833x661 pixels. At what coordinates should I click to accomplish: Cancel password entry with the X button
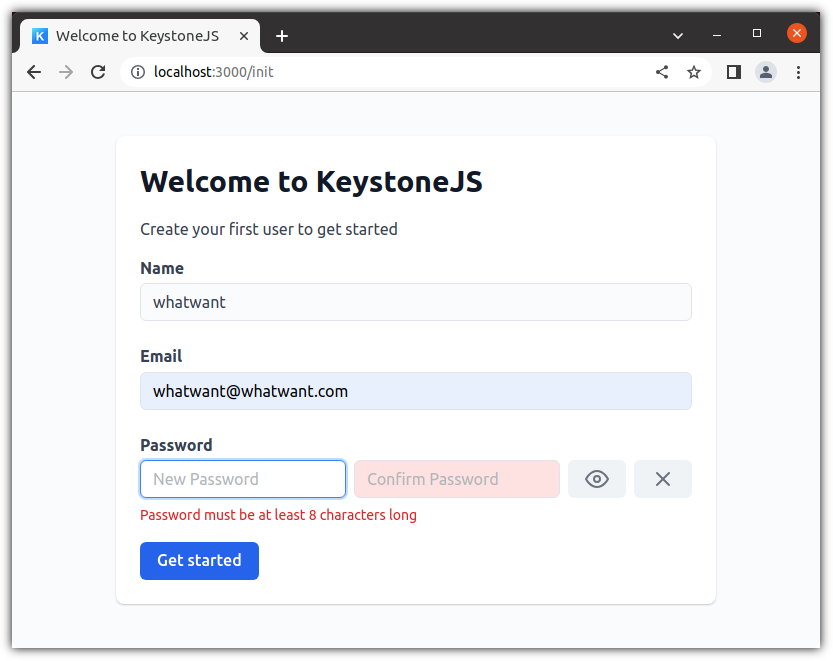[663, 479]
